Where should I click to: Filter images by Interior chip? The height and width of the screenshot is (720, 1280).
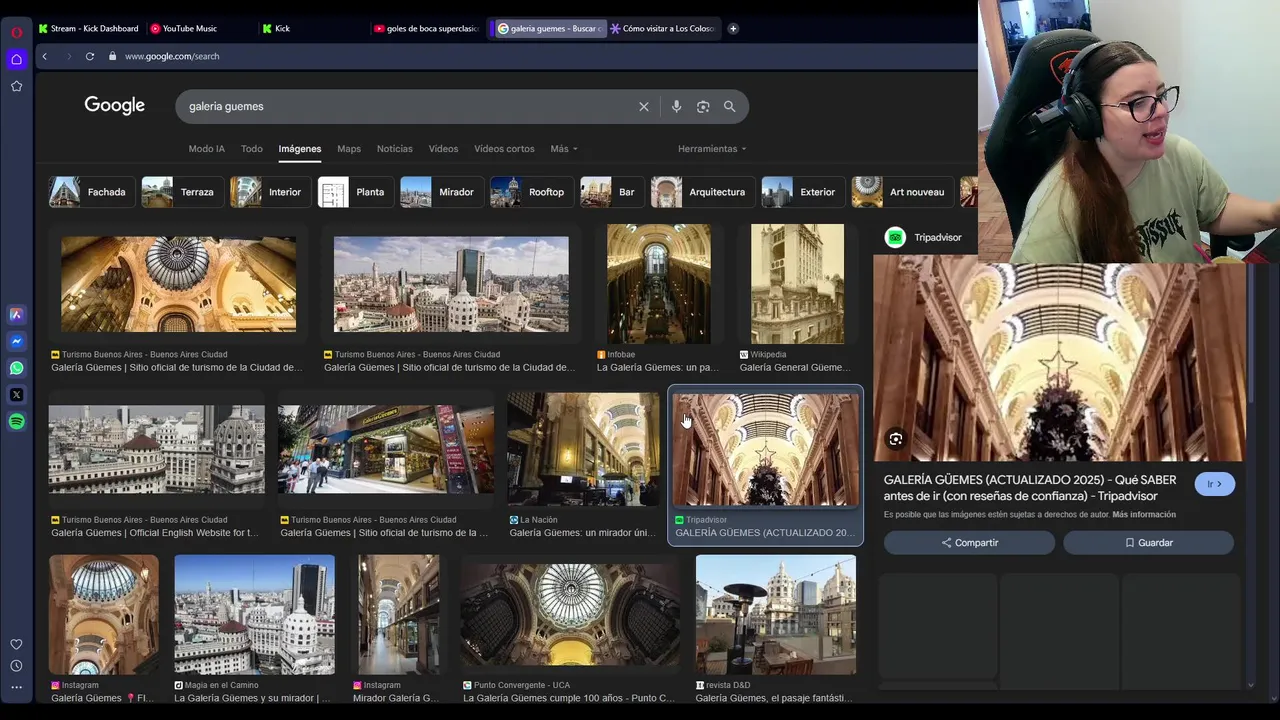coord(270,192)
